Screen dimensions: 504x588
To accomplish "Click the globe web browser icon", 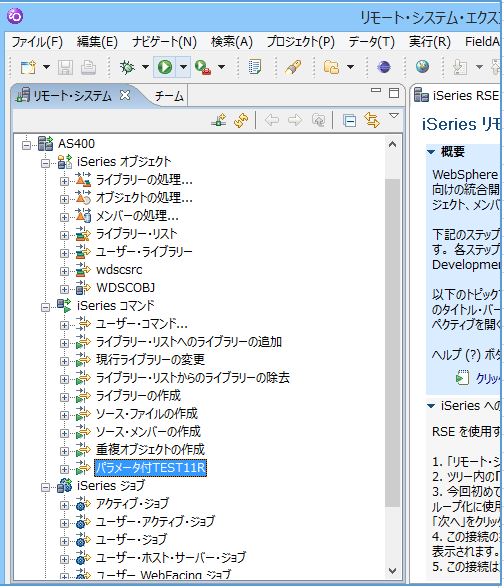I will [422, 67].
